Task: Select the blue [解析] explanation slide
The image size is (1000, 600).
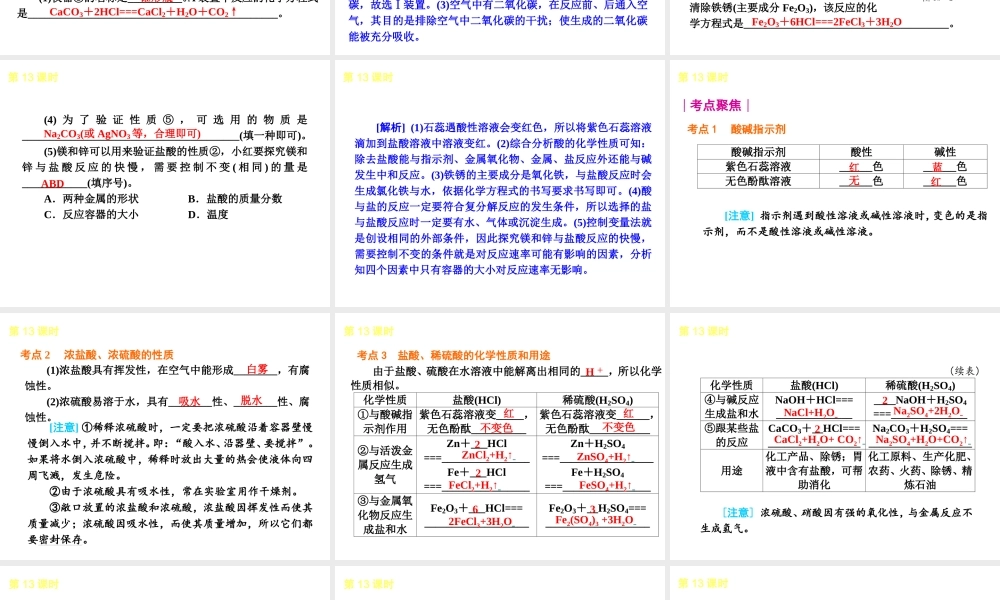Action: click(x=499, y=184)
